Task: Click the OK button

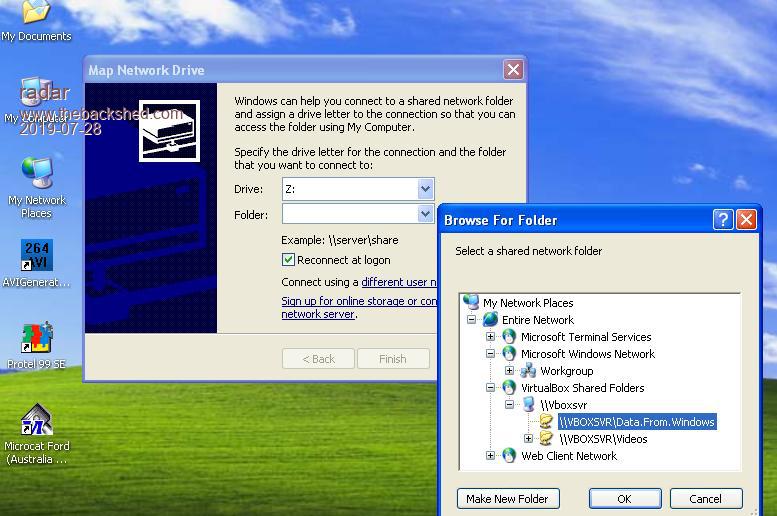Action: [x=624, y=499]
